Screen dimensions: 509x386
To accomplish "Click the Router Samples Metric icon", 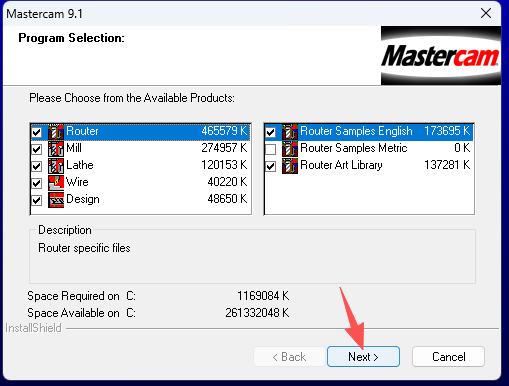I will pos(290,148).
